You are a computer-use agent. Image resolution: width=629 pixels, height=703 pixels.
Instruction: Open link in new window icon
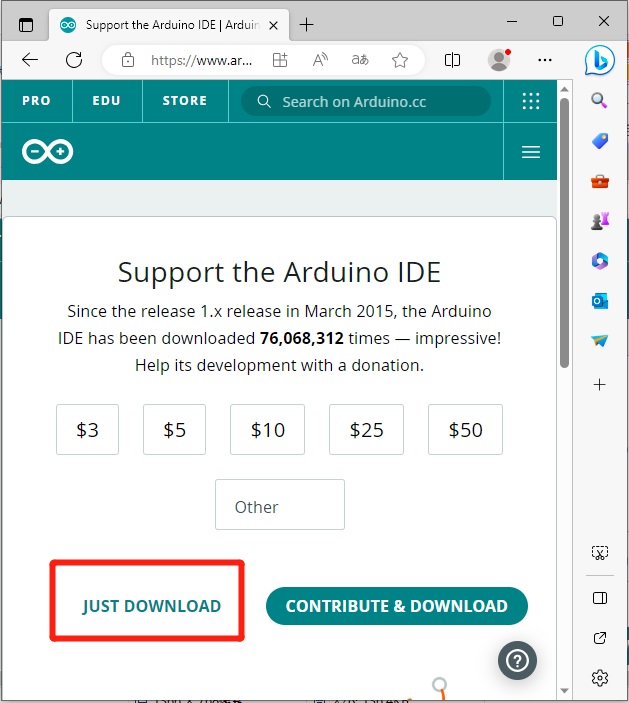pos(600,638)
